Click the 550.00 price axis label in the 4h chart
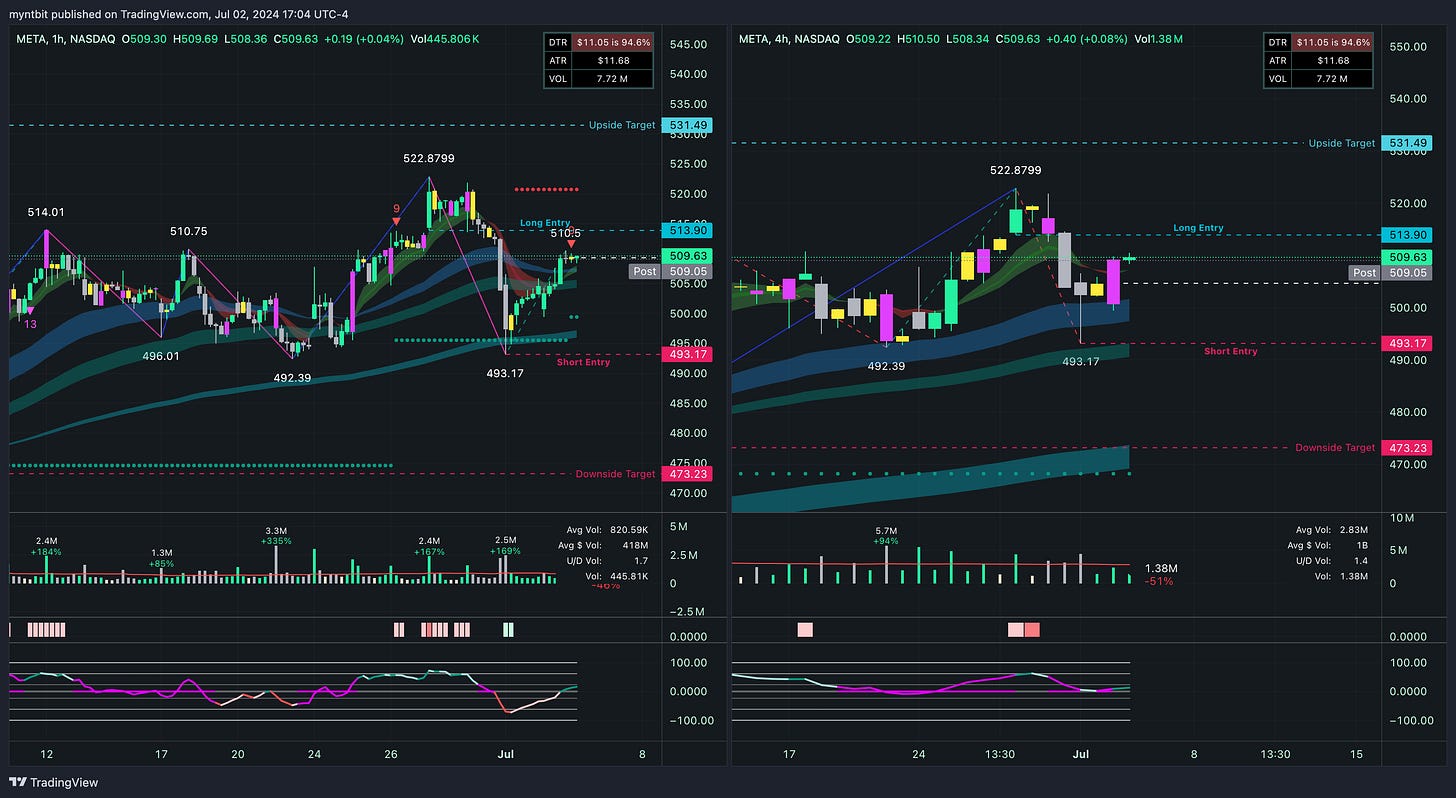The width and height of the screenshot is (1456, 798). (x=1408, y=47)
